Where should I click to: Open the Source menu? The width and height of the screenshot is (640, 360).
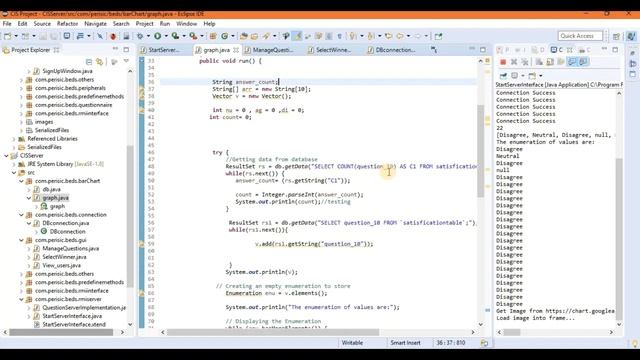[x=42, y=24]
